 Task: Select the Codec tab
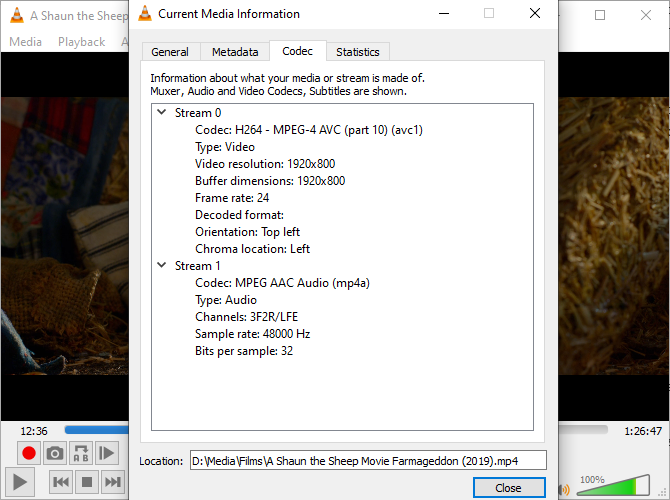pyautogui.click(x=297, y=51)
